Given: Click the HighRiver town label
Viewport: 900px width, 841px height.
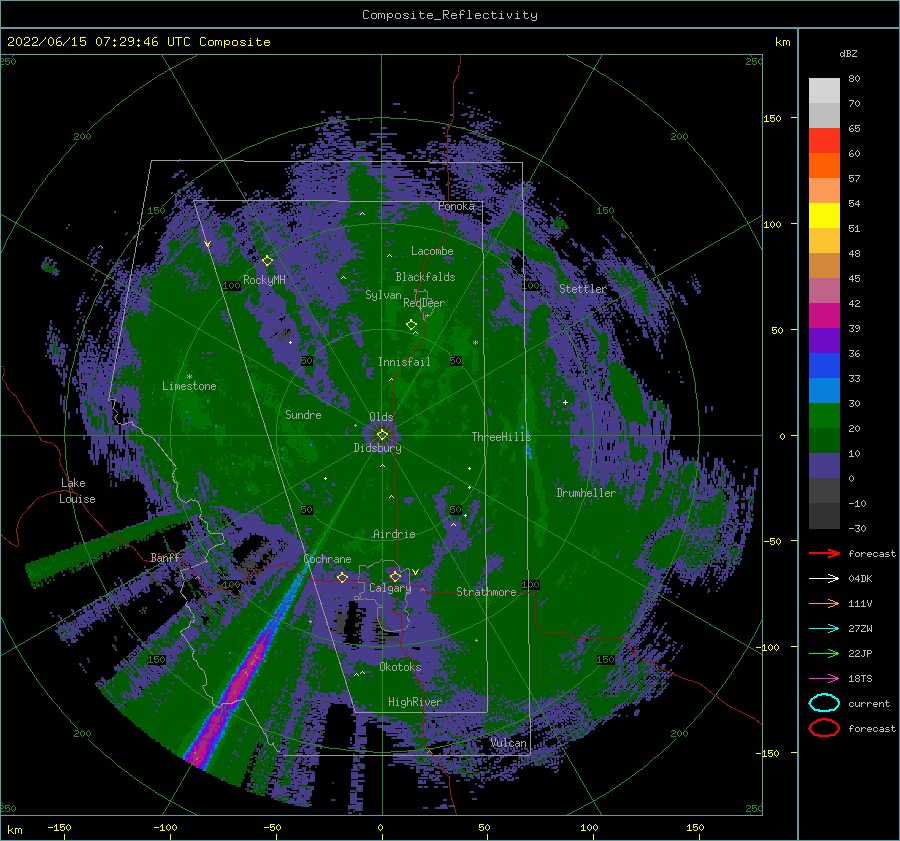Looking at the screenshot, I should tap(415, 702).
